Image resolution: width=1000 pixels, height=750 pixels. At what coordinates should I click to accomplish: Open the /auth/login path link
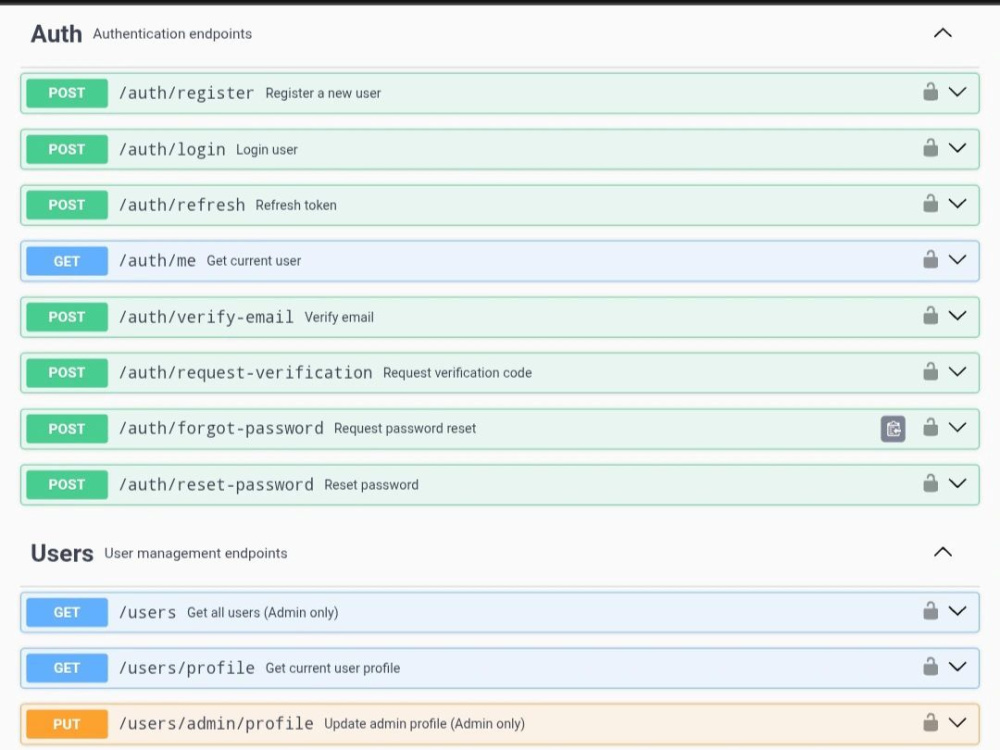click(172, 149)
